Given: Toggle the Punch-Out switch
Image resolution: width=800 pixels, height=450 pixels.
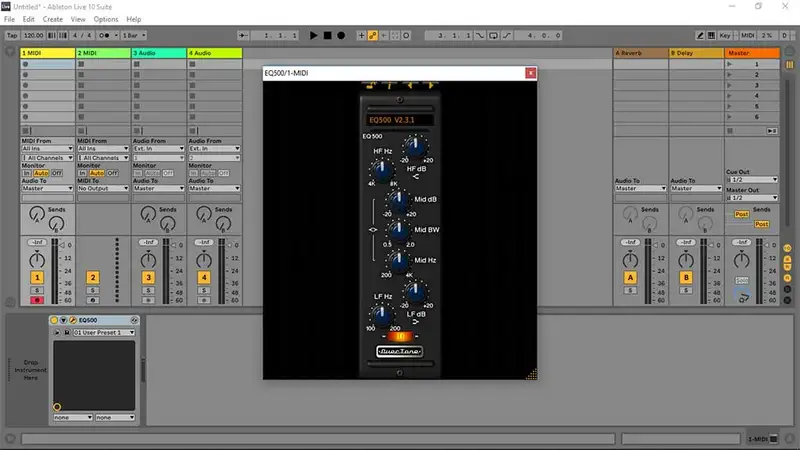Looking at the screenshot, I should [x=507, y=35].
